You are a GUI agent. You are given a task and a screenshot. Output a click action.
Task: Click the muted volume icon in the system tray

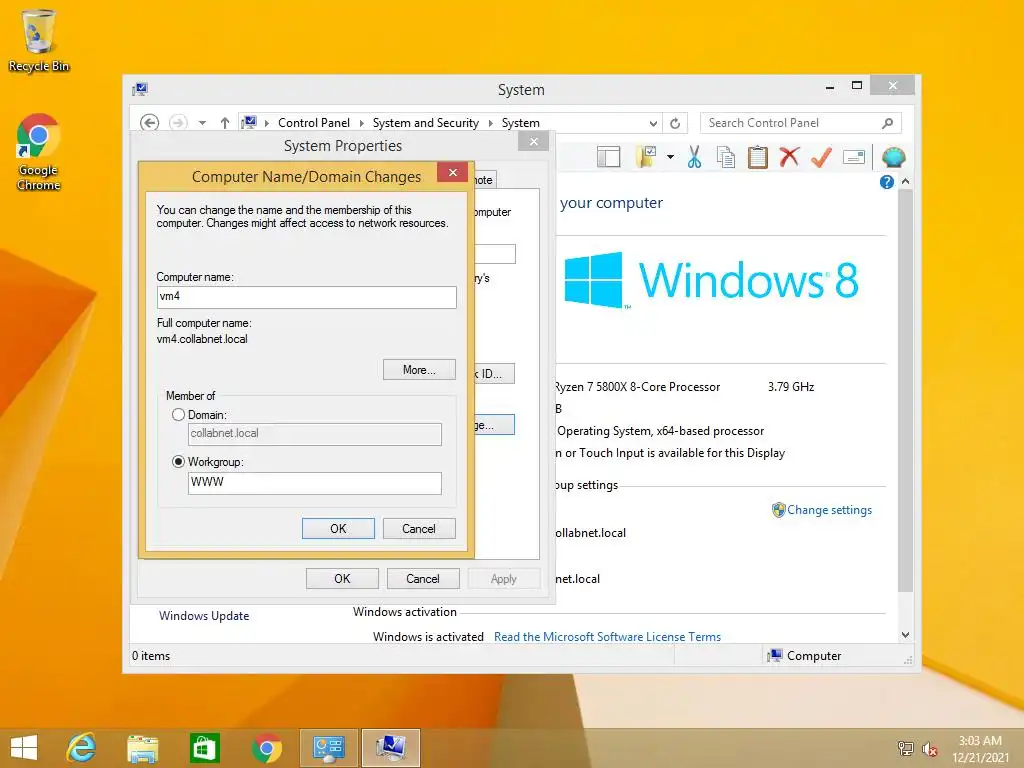[x=929, y=749]
